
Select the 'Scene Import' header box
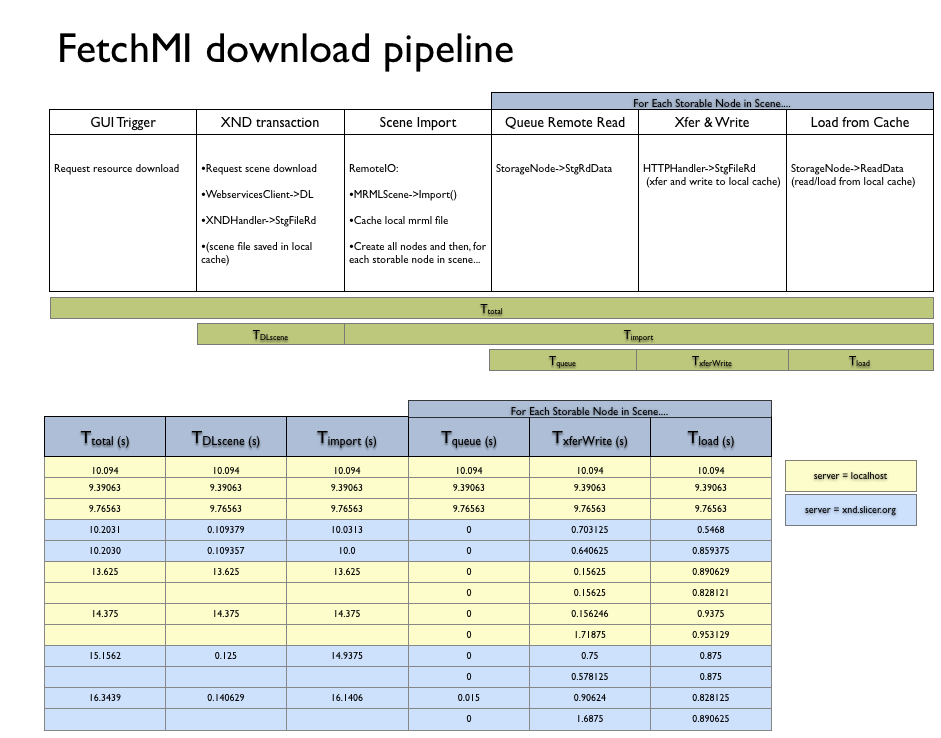pos(417,122)
